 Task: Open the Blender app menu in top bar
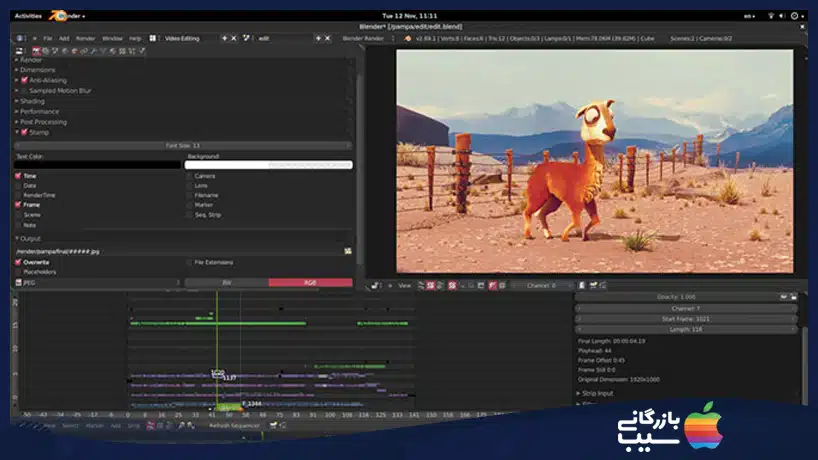click(x=68, y=16)
